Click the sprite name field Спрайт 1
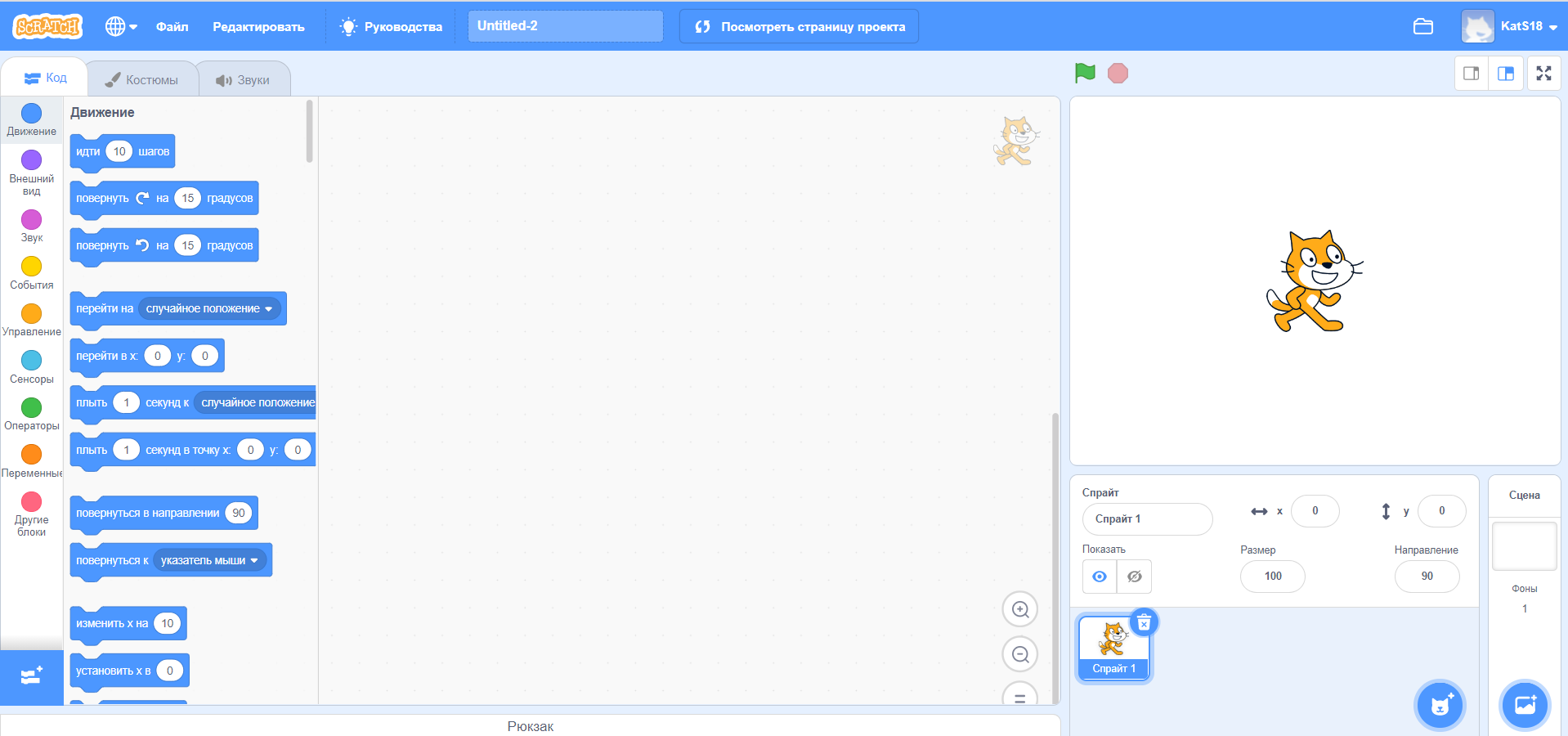 point(1147,519)
